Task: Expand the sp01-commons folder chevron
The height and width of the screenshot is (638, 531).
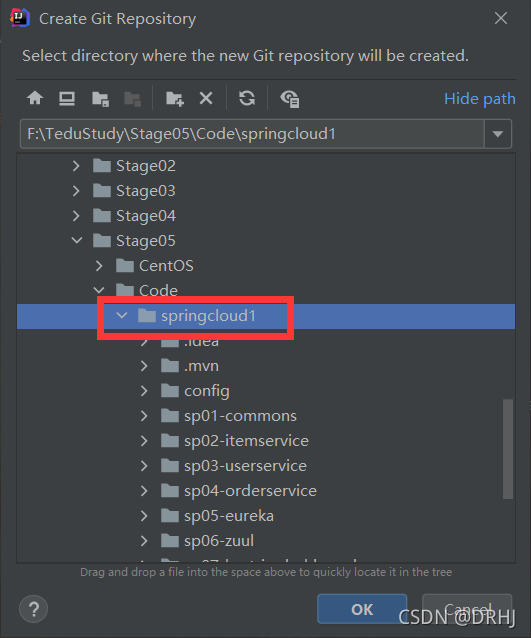Action: pyautogui.click(x=144, y=416)
